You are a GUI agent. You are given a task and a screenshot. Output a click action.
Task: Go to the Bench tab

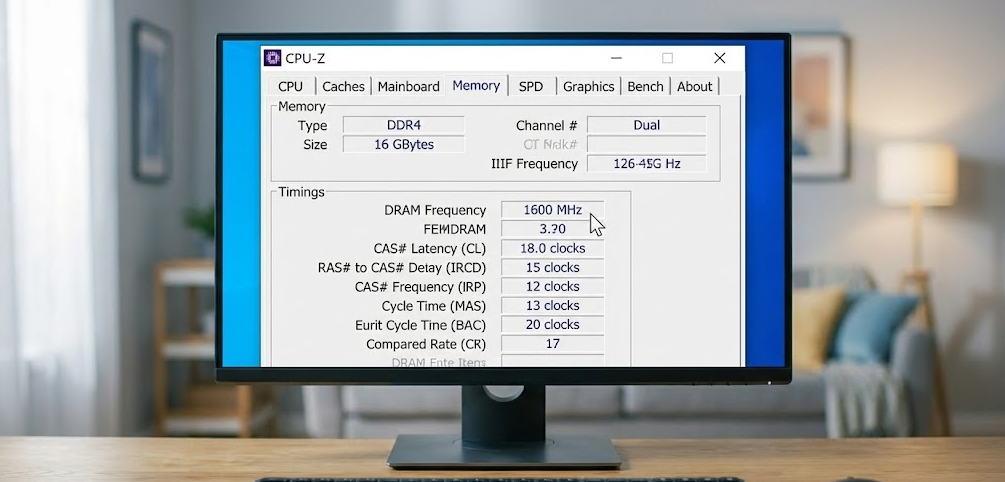coord(645,86)
